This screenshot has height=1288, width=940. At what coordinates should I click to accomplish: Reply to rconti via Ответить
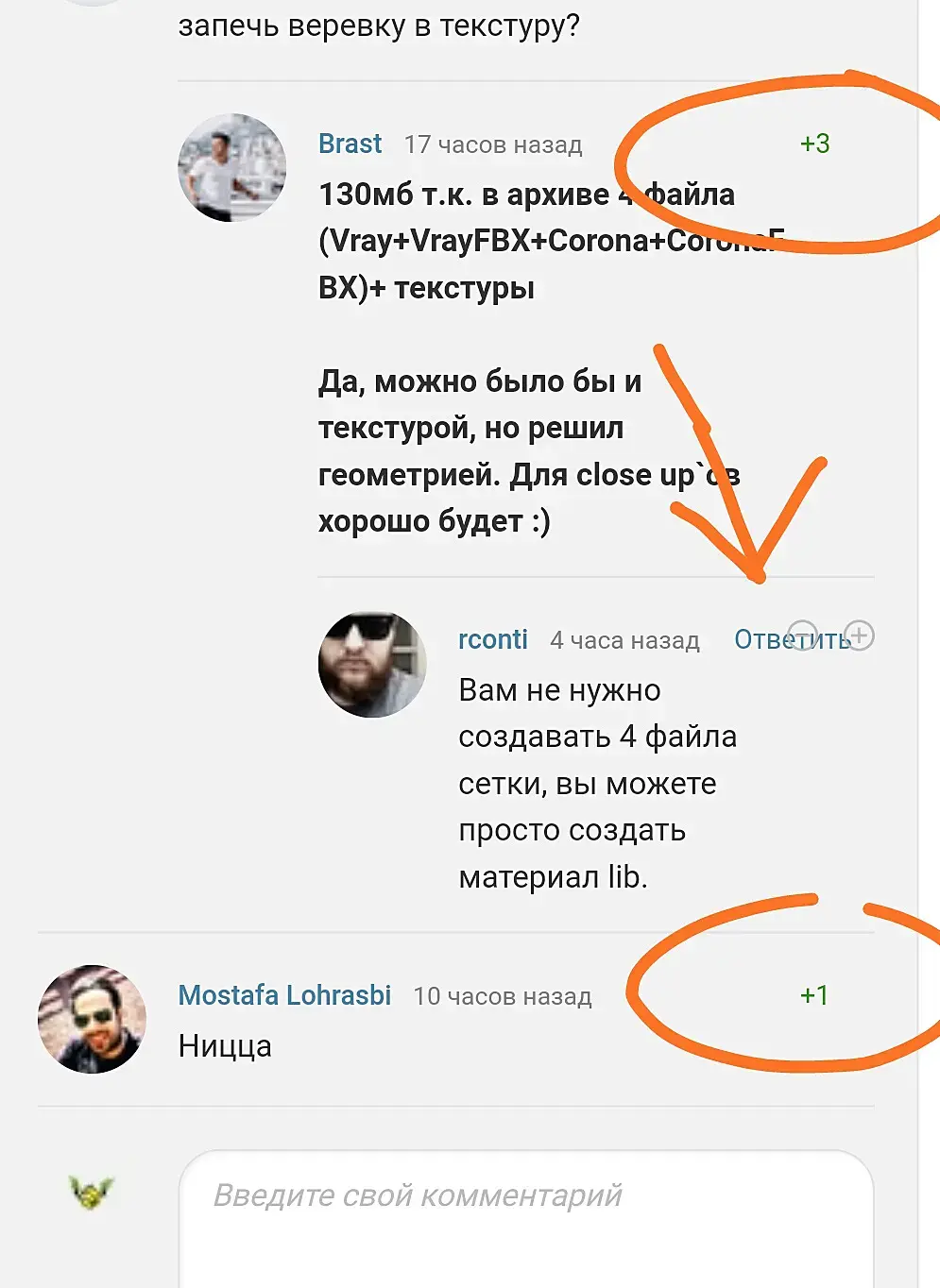coord(794,639)
